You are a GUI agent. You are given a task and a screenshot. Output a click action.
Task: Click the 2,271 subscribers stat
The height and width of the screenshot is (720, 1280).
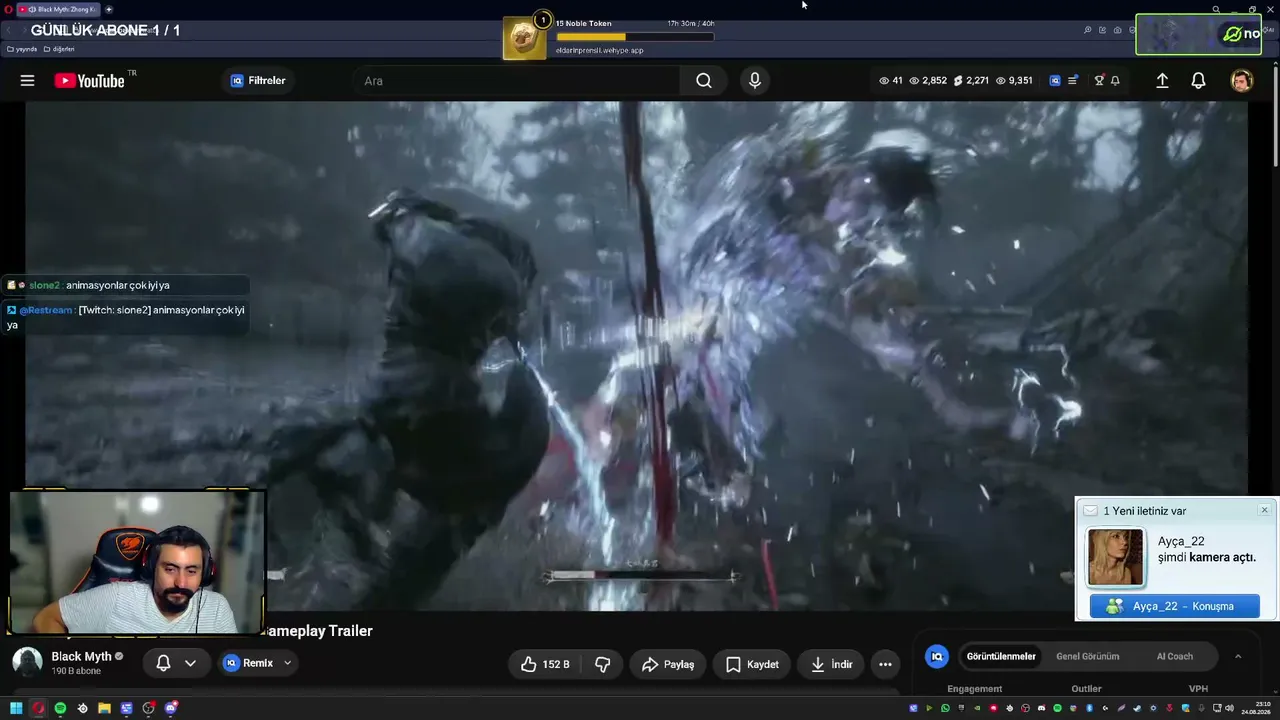971,81
